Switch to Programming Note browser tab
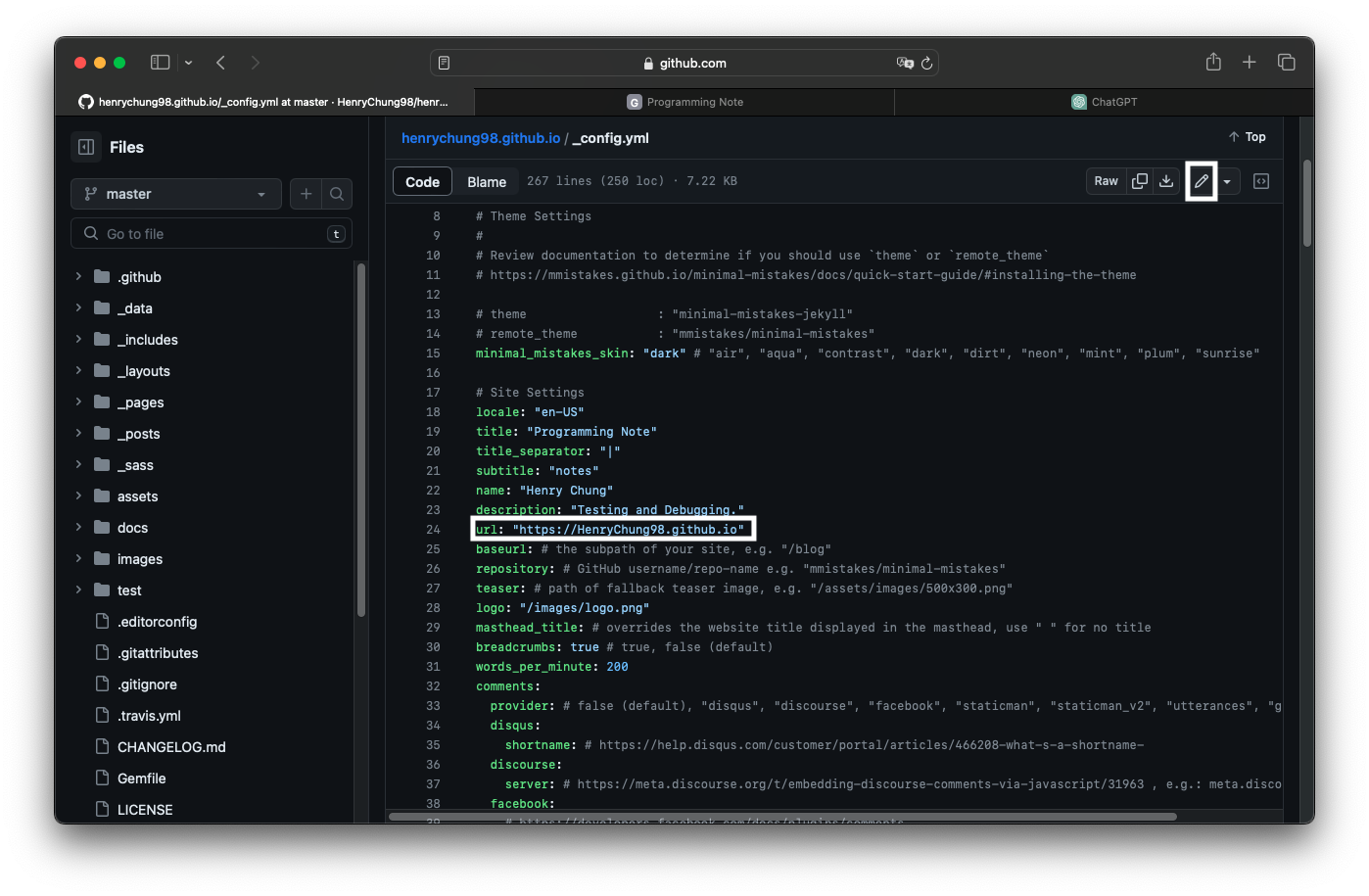The height and width of the screenshot is (896, 1369). [x=684, y=102]
